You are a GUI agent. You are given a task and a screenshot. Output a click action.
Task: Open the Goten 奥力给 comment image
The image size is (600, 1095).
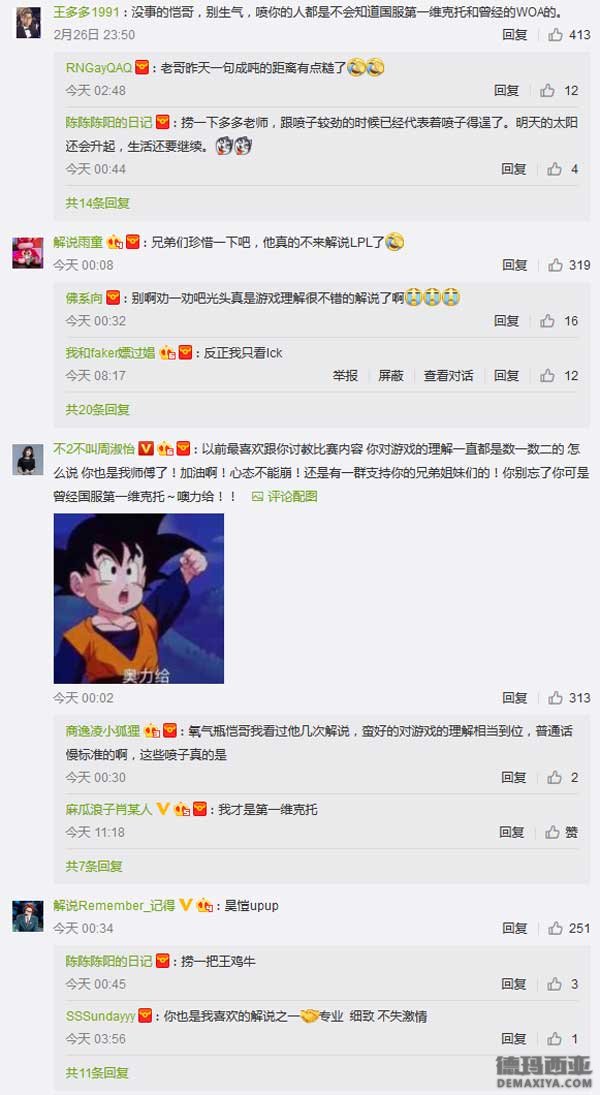(x=139, y=598)
